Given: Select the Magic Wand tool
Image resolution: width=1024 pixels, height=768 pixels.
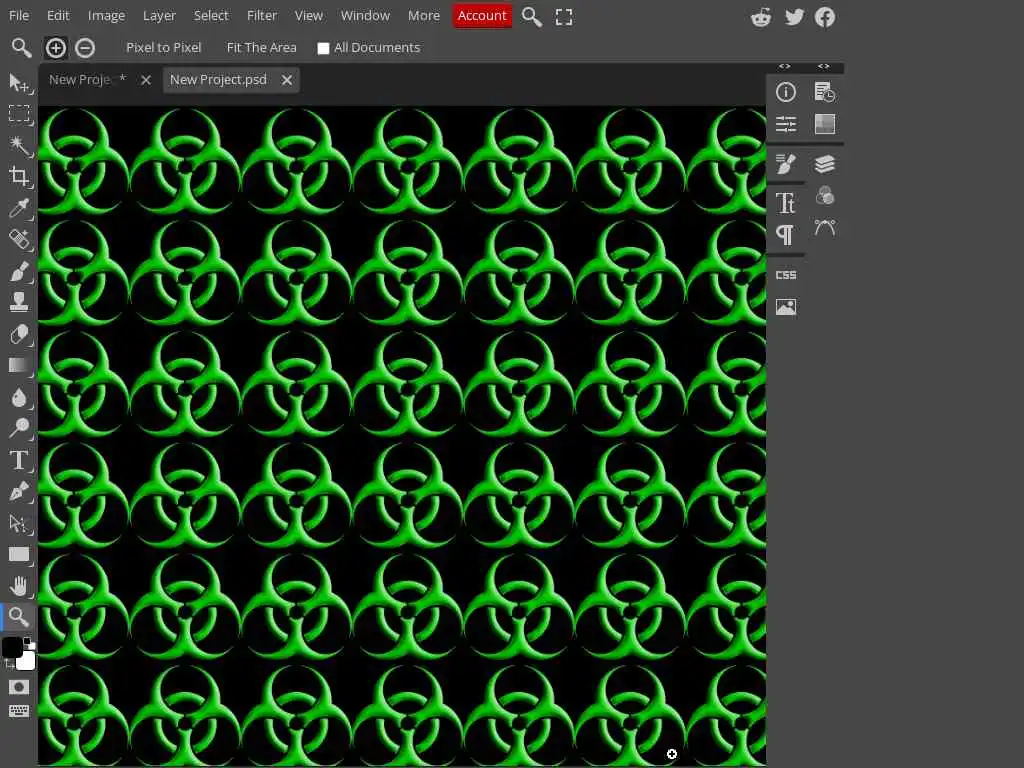Looking at the screenshot, I should (18, 145).
